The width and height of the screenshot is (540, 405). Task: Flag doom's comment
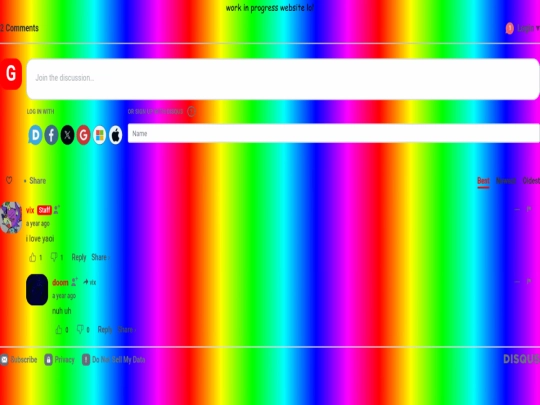click(x=529, y=281)
